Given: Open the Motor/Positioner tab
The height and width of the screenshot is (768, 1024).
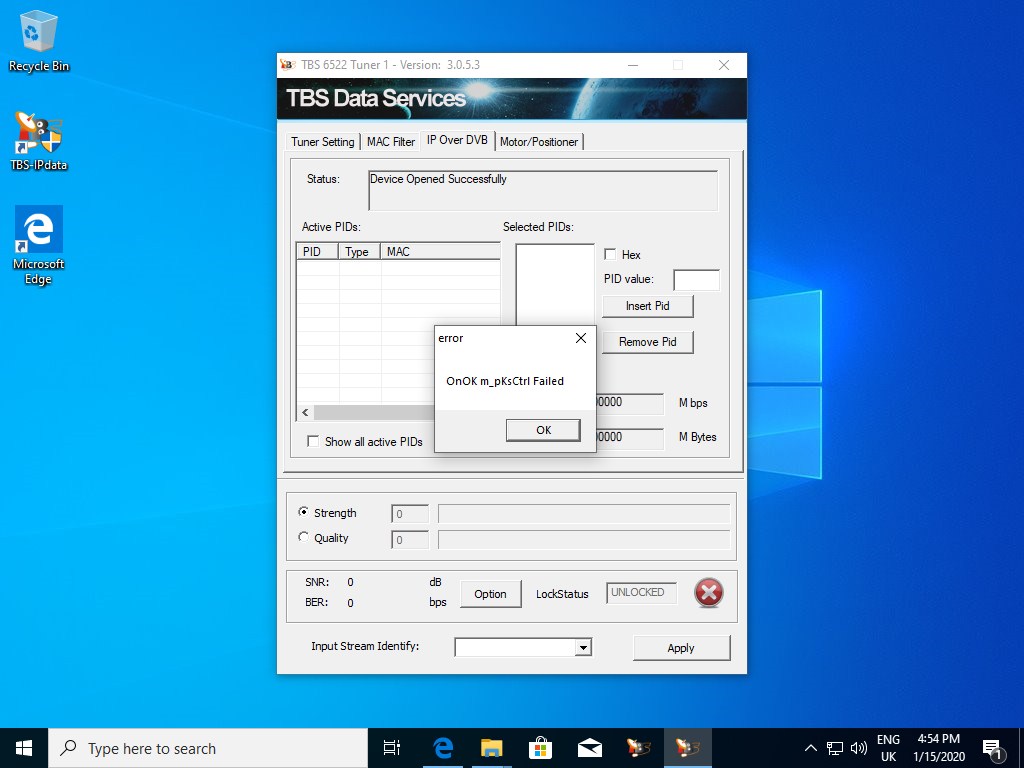Looking at the screenshot, I should 539,142.
